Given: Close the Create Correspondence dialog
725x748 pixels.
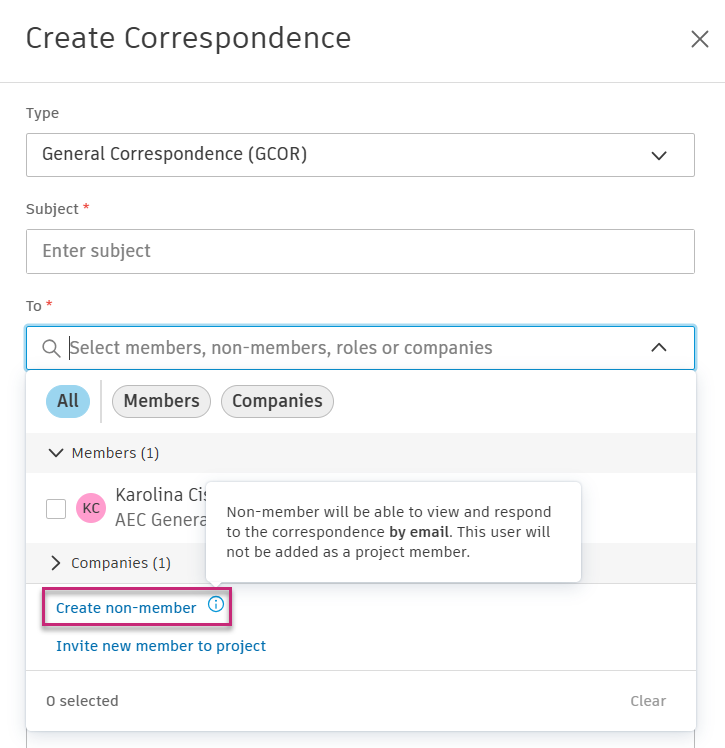Looking at the screenshot, I should [699, 39].
